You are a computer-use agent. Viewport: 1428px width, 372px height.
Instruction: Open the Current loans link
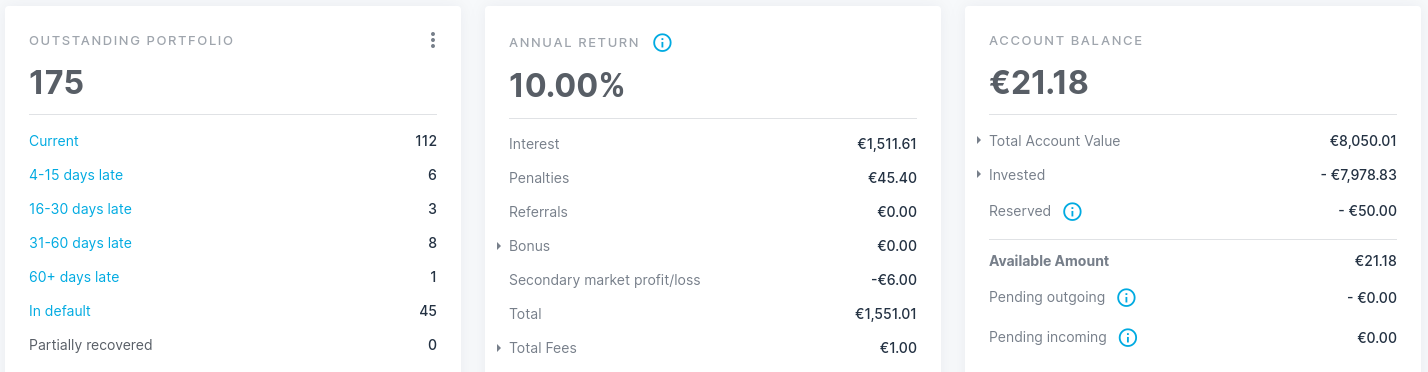[54, 141]
